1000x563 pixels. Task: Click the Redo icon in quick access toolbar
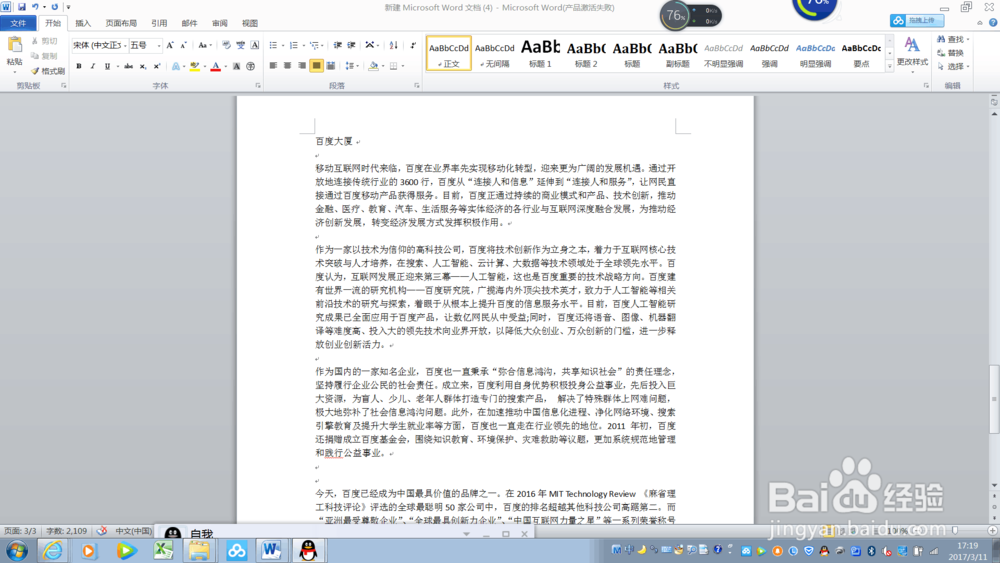pos(54,7)
